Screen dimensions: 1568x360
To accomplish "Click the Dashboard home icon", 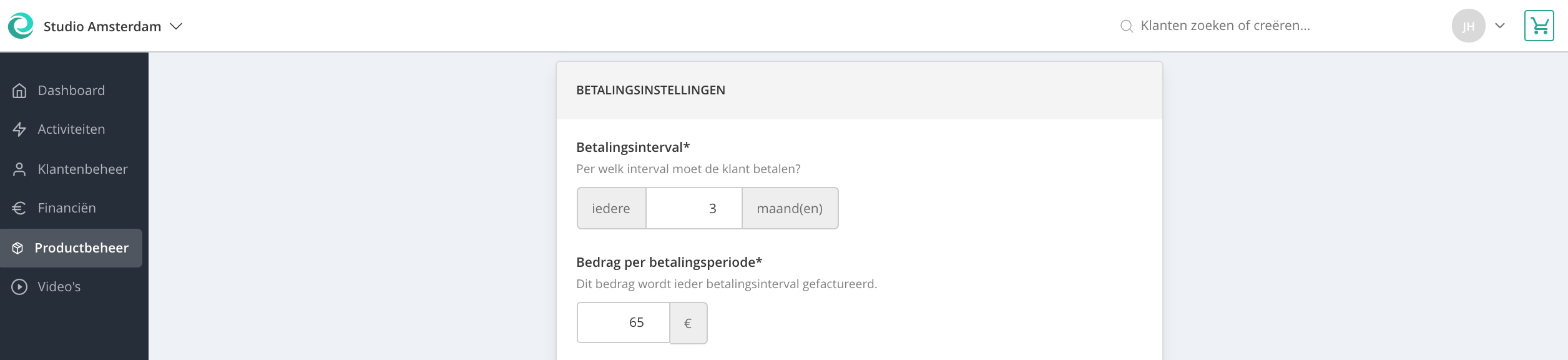I will (19, 91).
